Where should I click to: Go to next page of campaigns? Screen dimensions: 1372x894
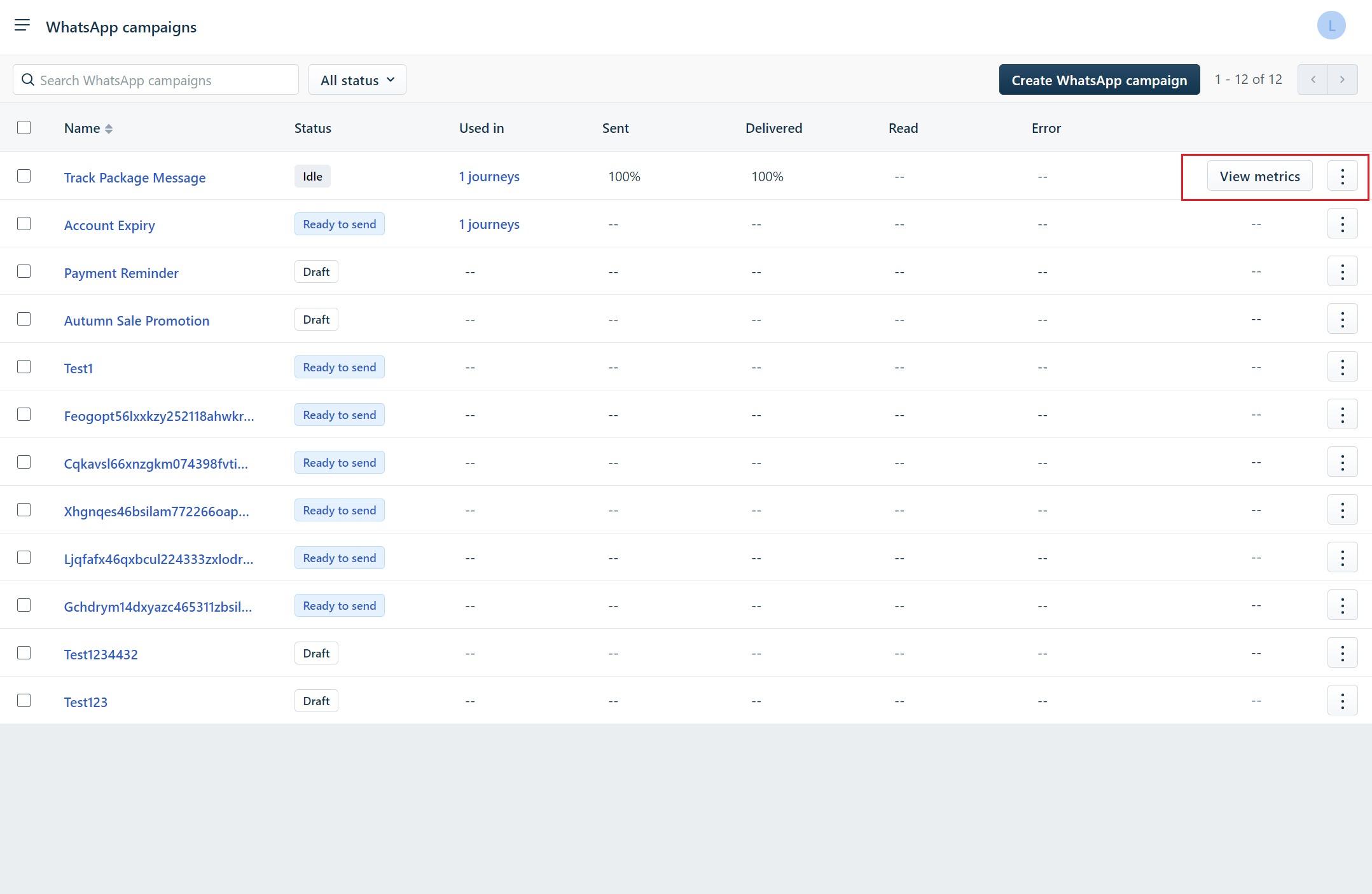click(x=1342, y=79)
